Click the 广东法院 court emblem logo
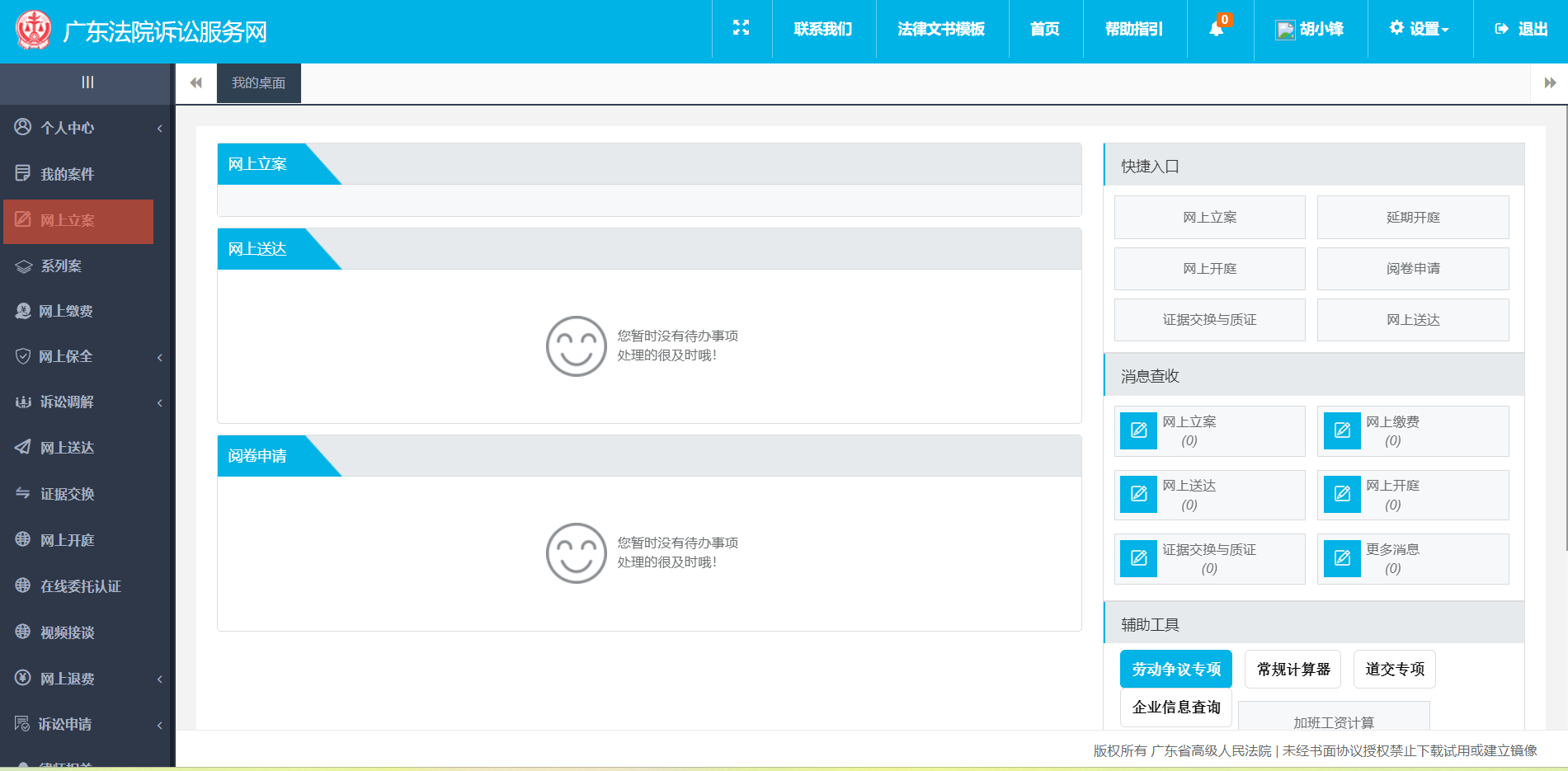Image resolution: width=1568 pixels, height=771 pixels. tap(34, 30)
